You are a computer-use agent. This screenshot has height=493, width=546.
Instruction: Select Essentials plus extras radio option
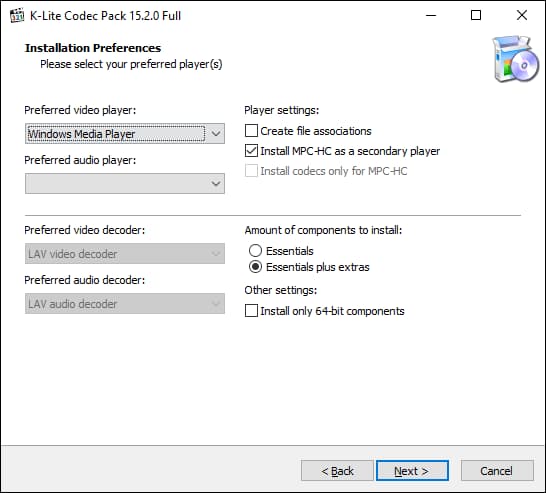coord(255,267)
